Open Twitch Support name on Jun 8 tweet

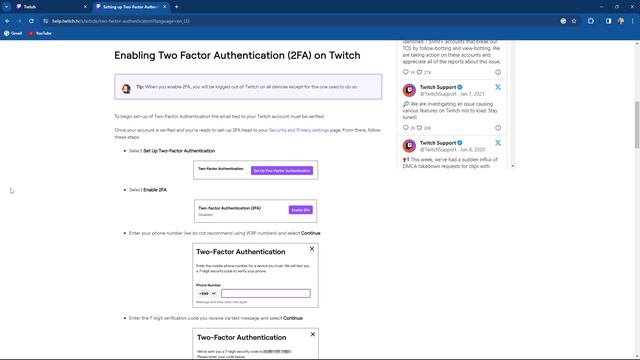pyautogui.click(x=438, y=143)
